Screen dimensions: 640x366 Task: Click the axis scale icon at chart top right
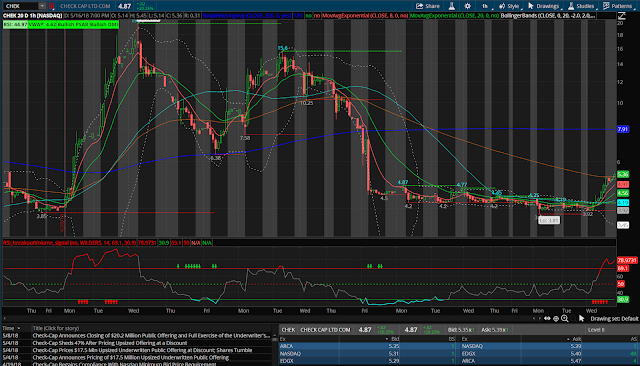click(622, 16)
